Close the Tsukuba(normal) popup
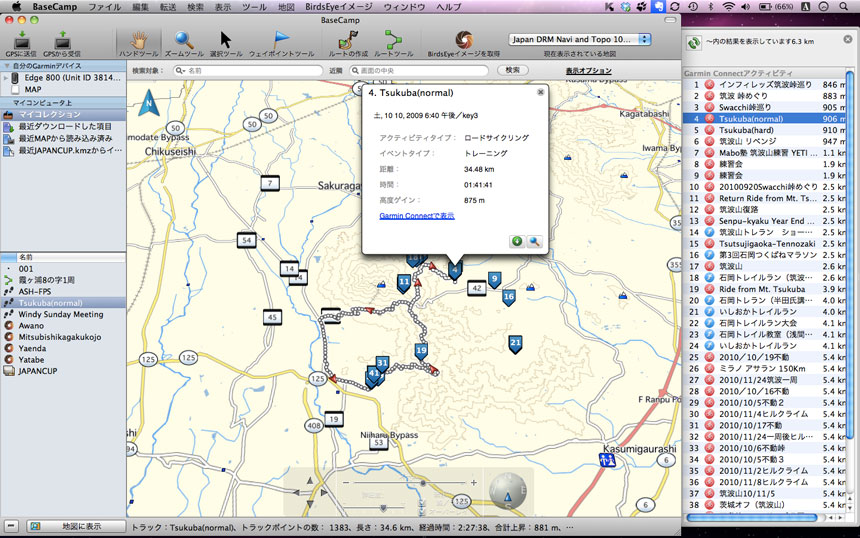Viewport: 860px width, 538px height. click(x=540, y=92)
